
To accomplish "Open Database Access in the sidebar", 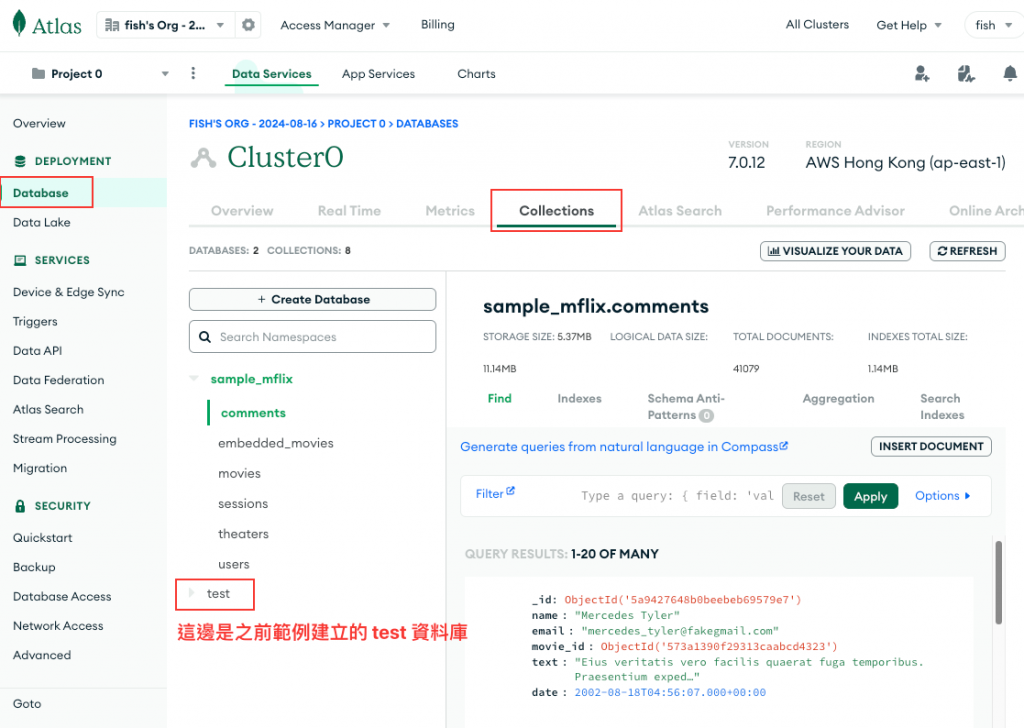I will click(62, 596).
